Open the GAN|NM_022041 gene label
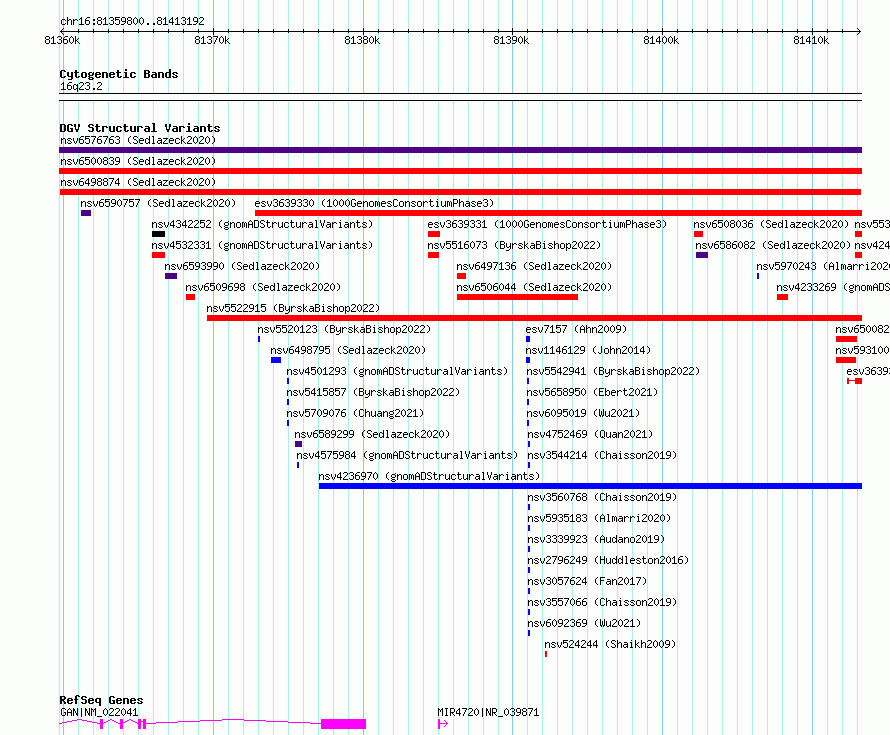 point(99,712)
